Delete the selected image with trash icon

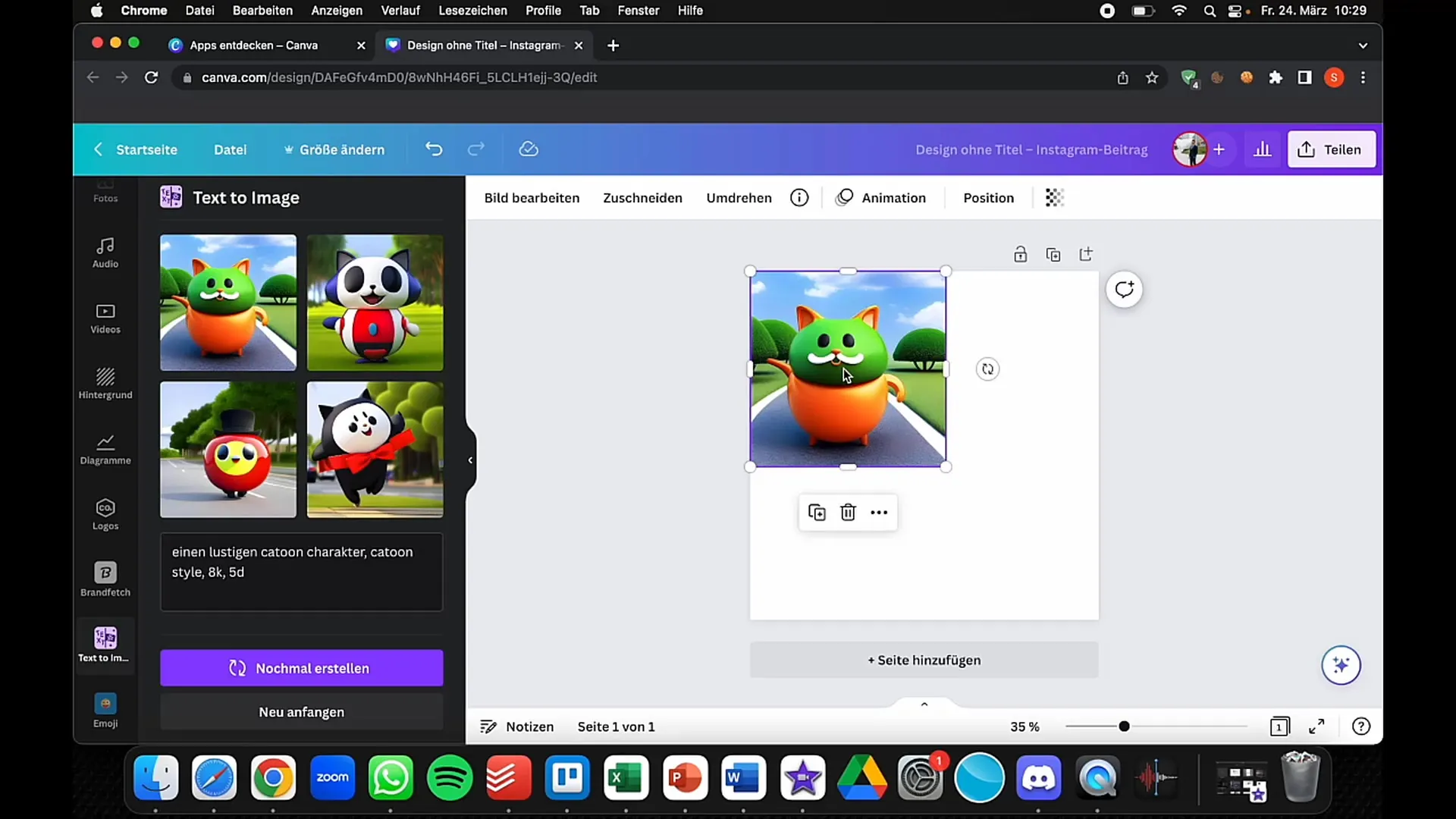click(848, 513)
